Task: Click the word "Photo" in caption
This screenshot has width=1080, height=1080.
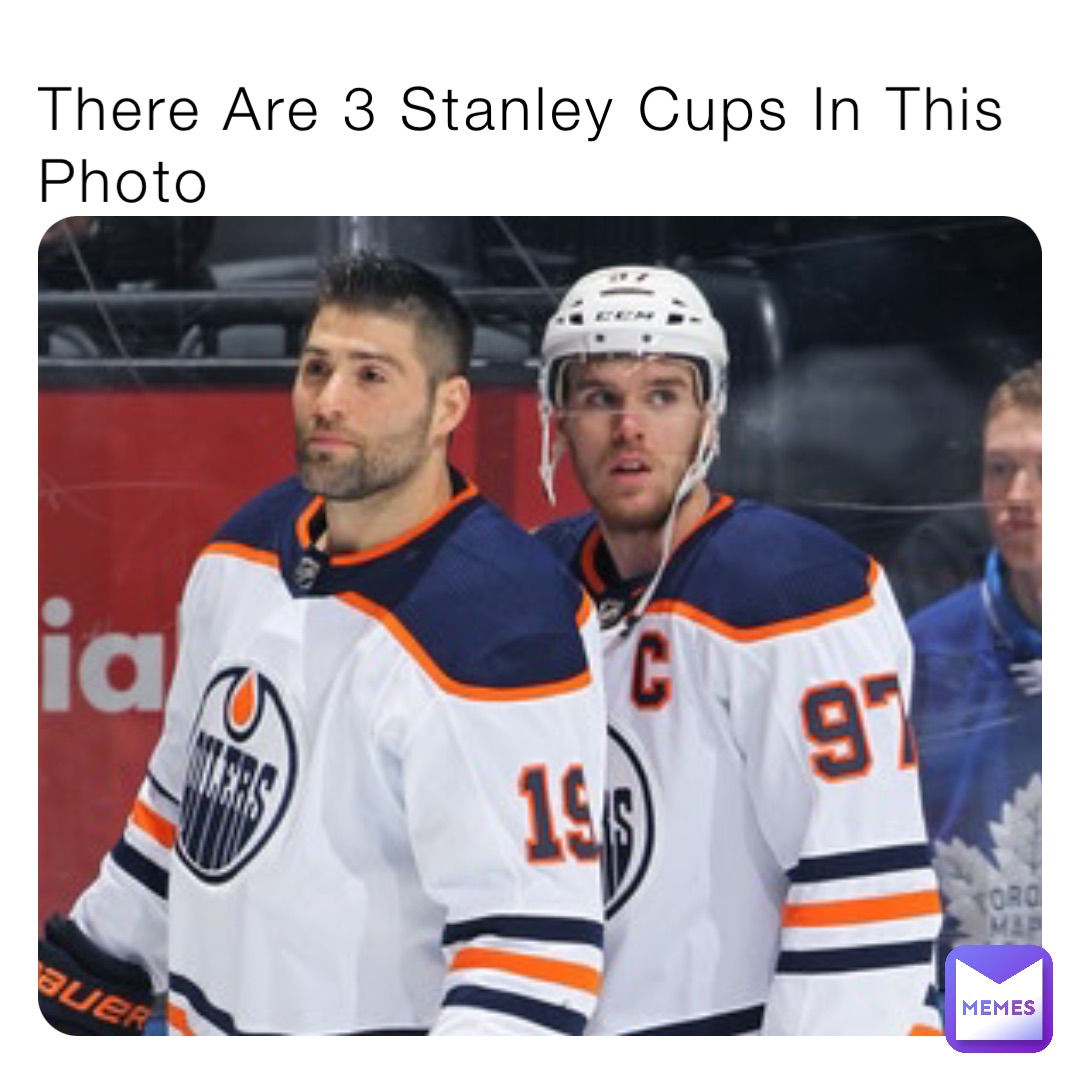Action: pyautogui.click(x=123, y=182)
